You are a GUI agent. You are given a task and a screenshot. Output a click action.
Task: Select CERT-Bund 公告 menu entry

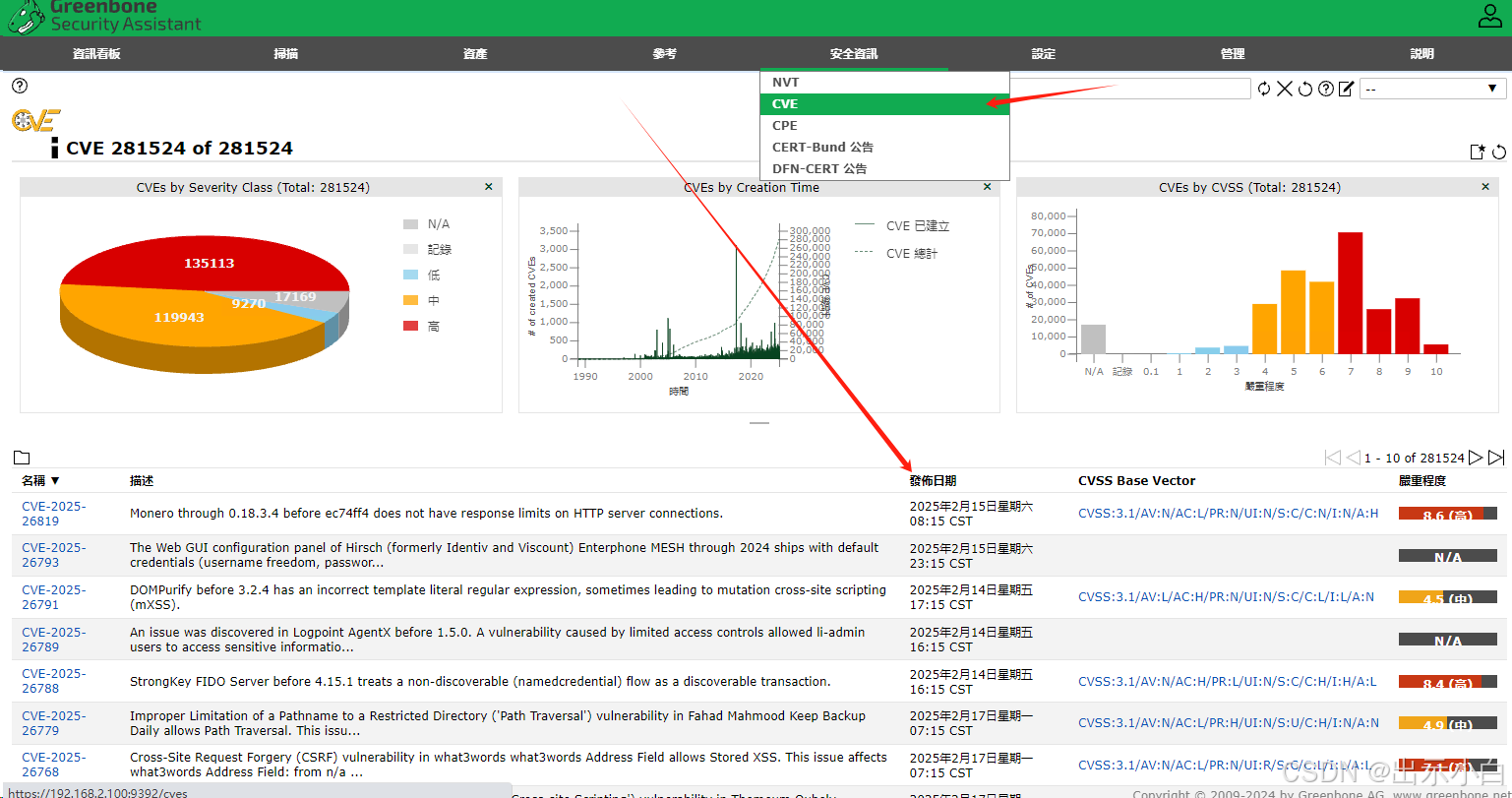[884, 148]
